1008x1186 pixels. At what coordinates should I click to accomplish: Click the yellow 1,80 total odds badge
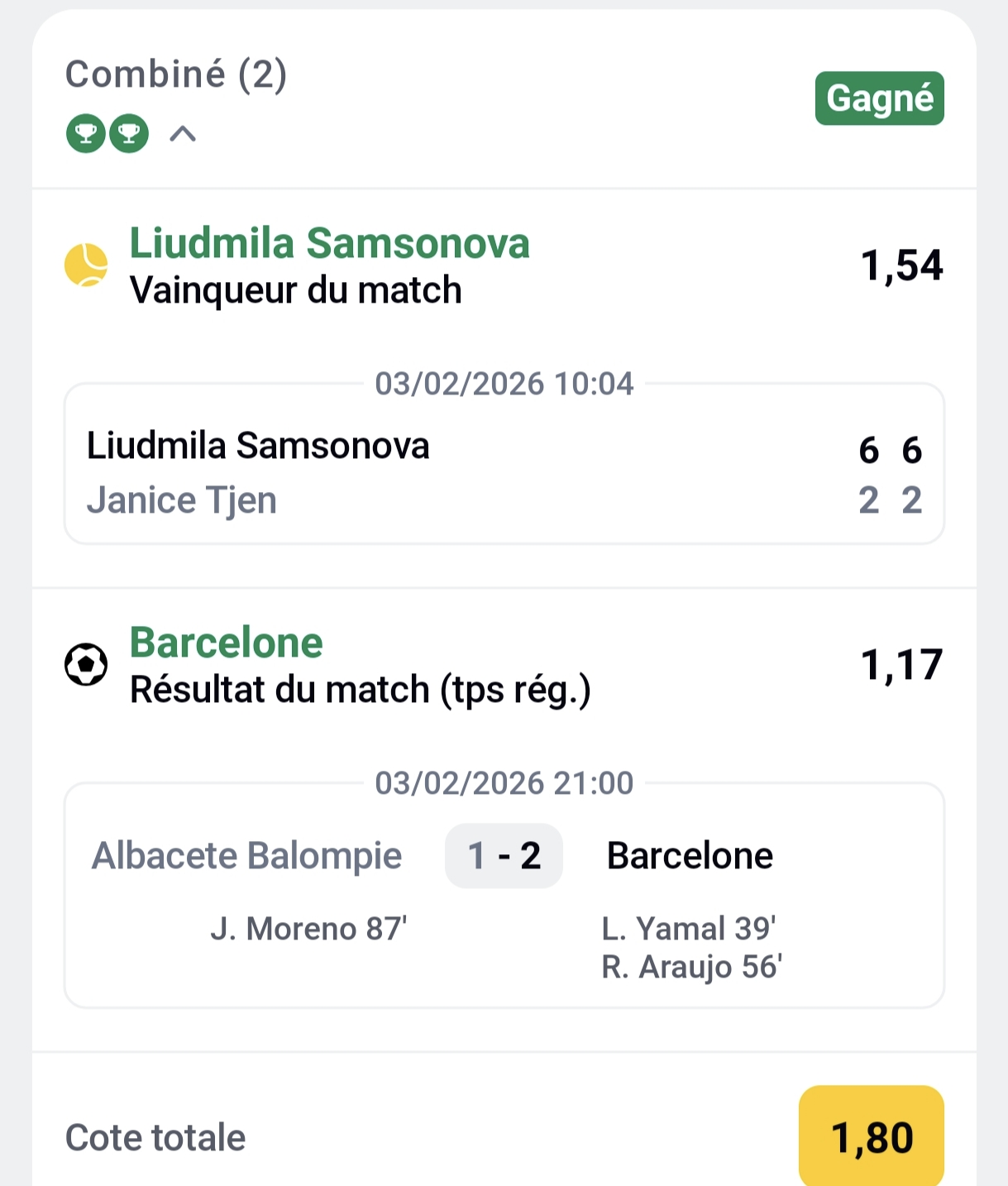coord(872,1137)
